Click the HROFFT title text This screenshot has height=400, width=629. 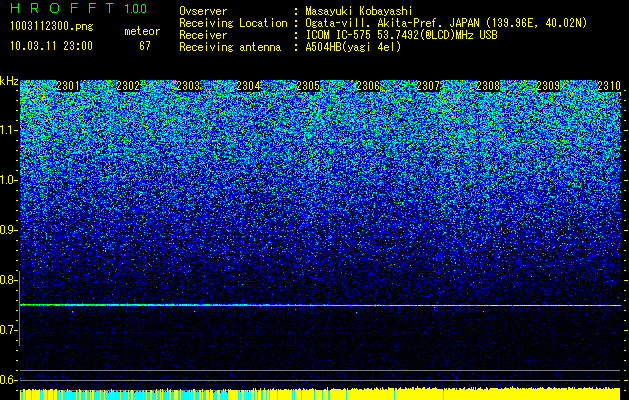point(62,8)
